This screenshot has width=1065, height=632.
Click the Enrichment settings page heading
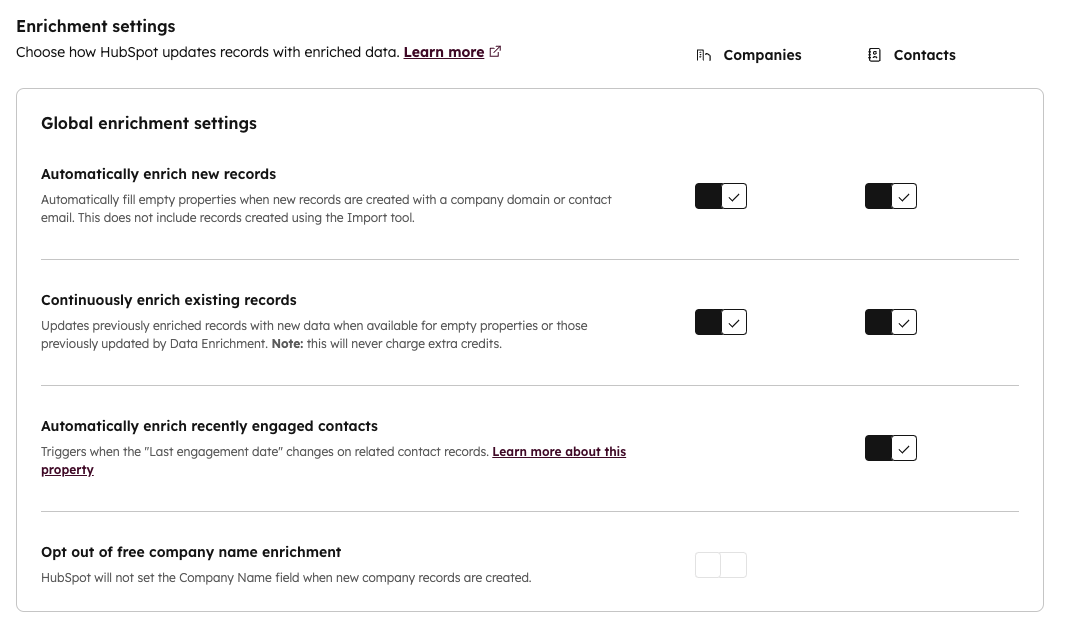[96, 27]
